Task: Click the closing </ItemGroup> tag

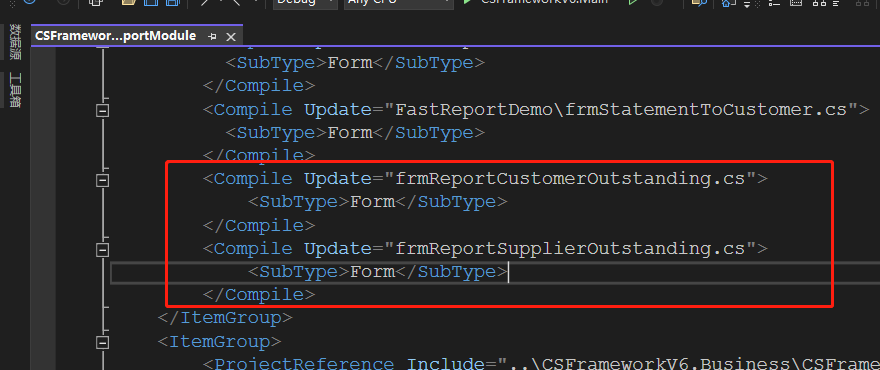Action: pyautogui.click(x=225, y=318)
